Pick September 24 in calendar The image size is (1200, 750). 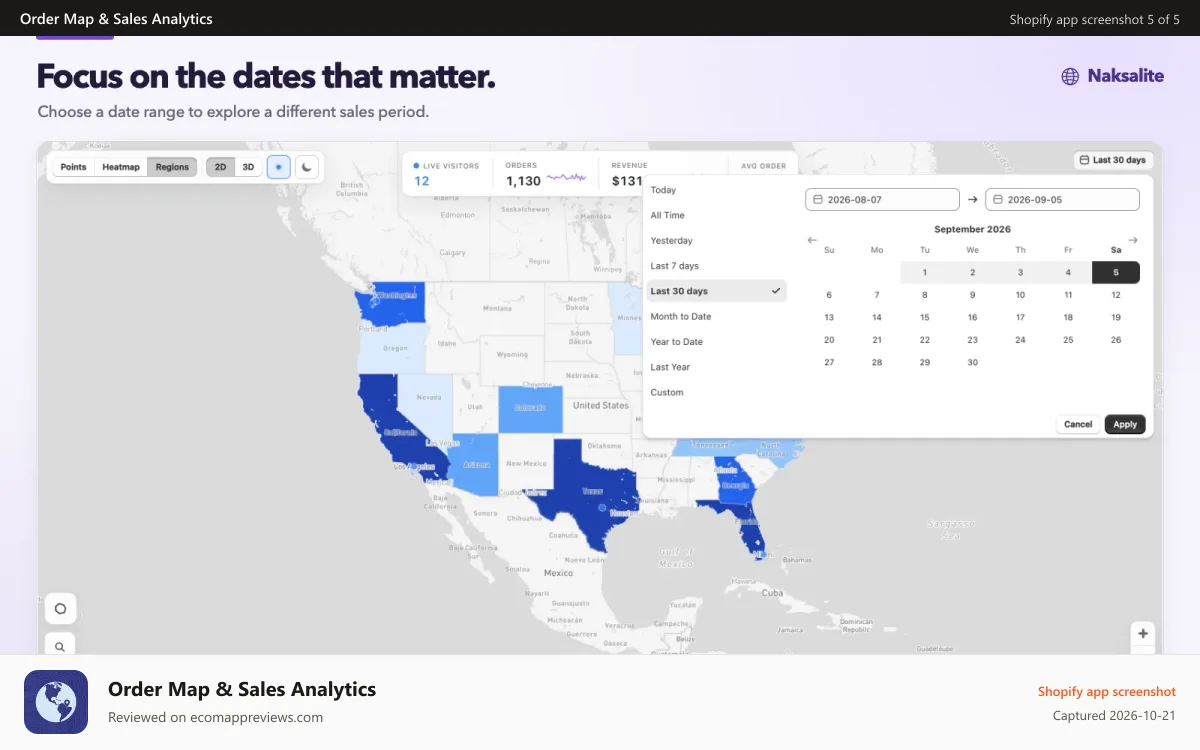coord(1020,340)
